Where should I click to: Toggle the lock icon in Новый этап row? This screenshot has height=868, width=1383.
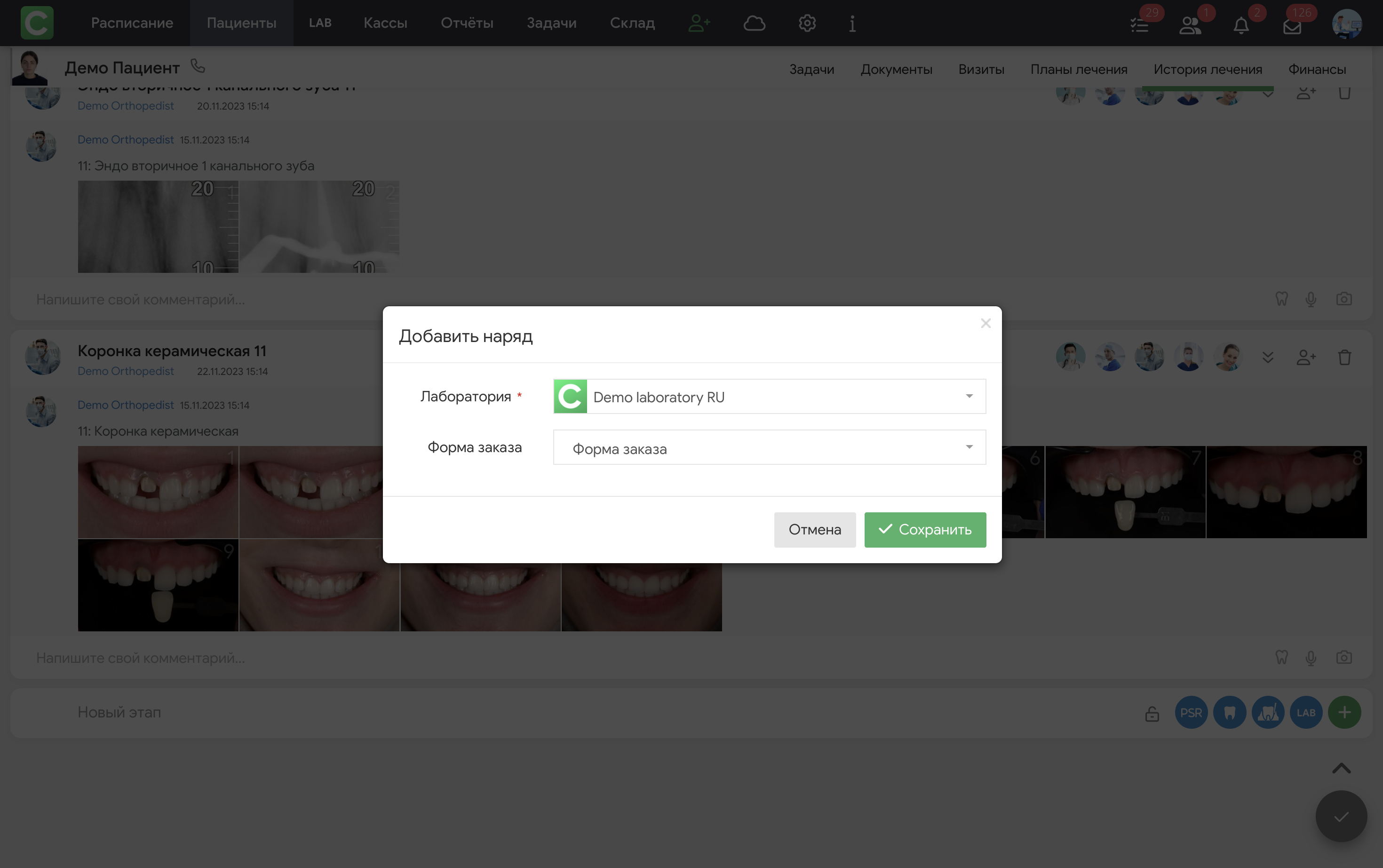click(1152, 713)
